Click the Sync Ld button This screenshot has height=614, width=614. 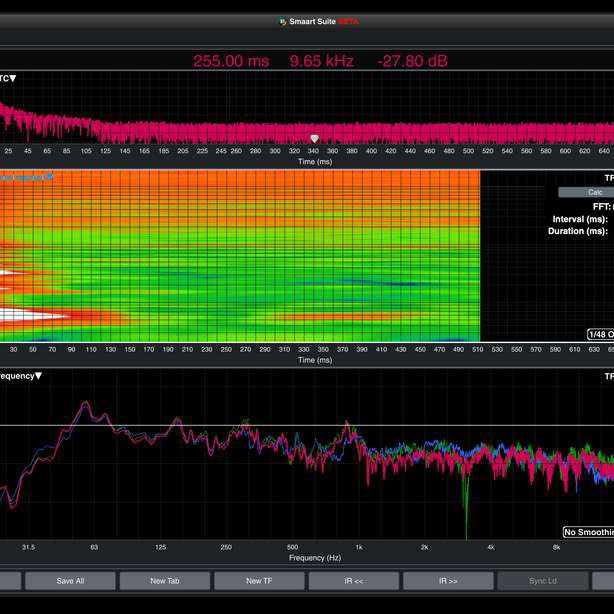coord(542,580)
